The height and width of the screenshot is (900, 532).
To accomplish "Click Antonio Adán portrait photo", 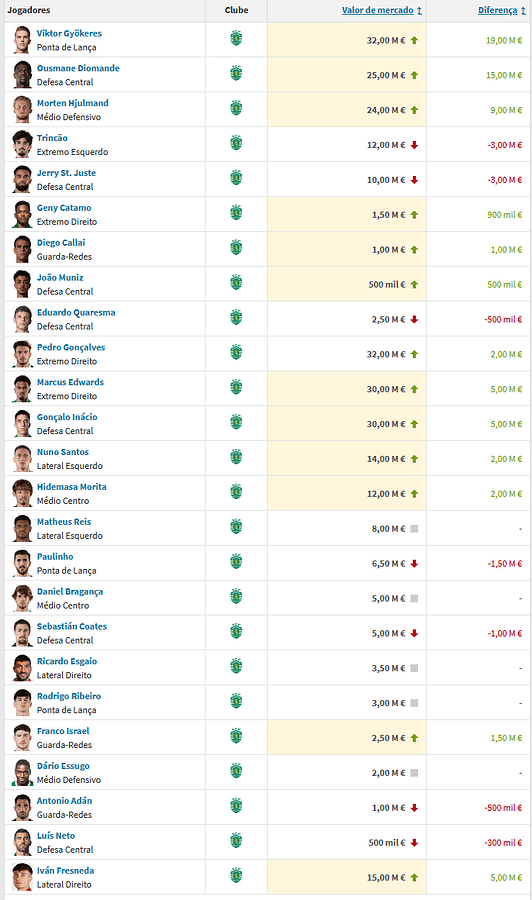I will point(22,807).
